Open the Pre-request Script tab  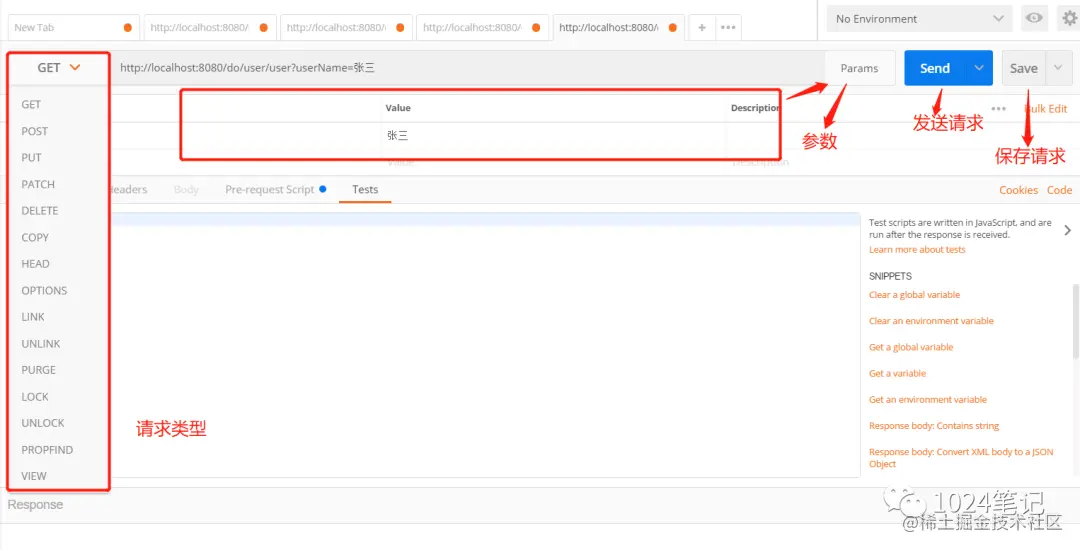[x=276, y=189]
